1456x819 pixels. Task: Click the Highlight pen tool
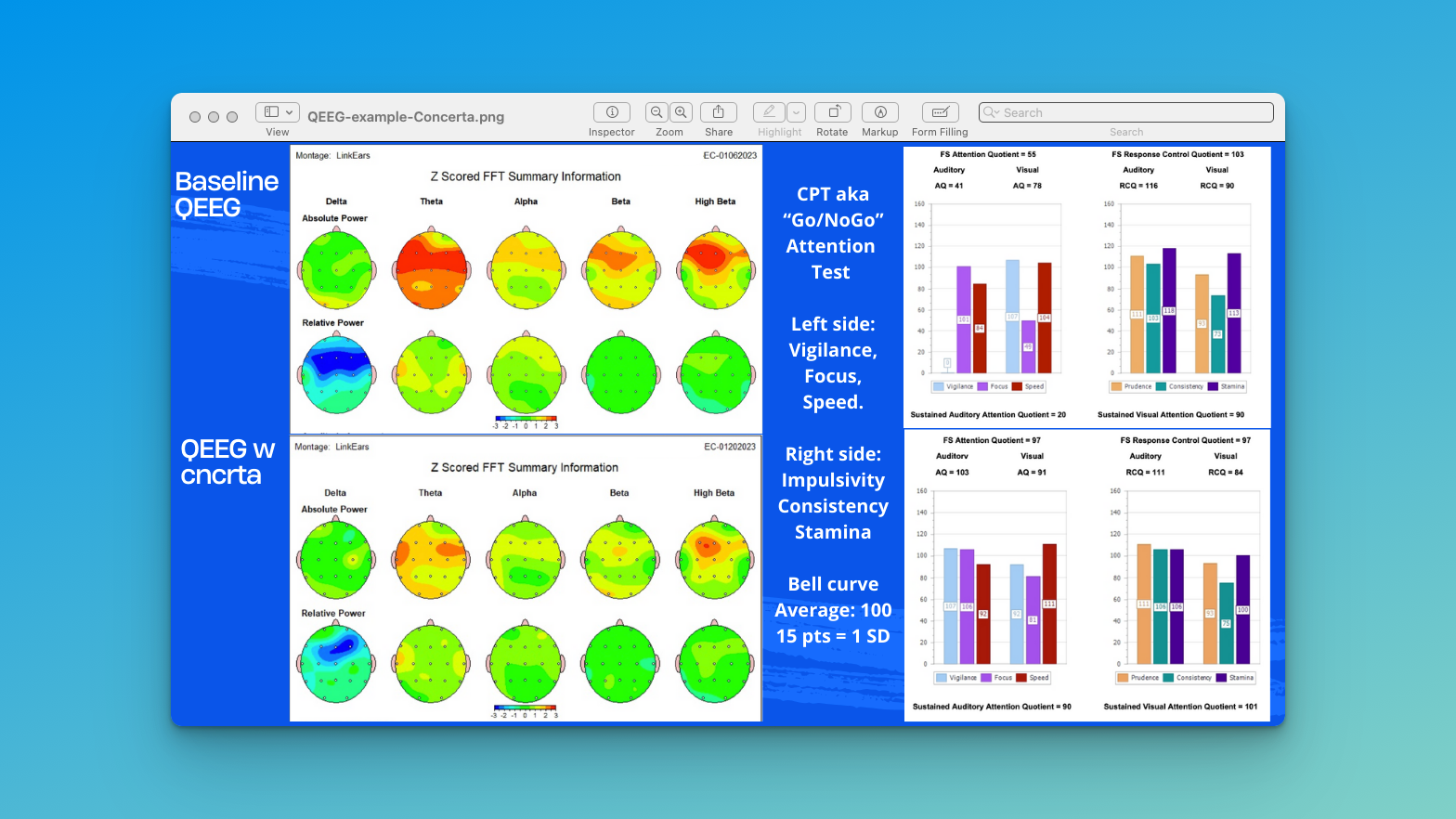tap(769, 112)
